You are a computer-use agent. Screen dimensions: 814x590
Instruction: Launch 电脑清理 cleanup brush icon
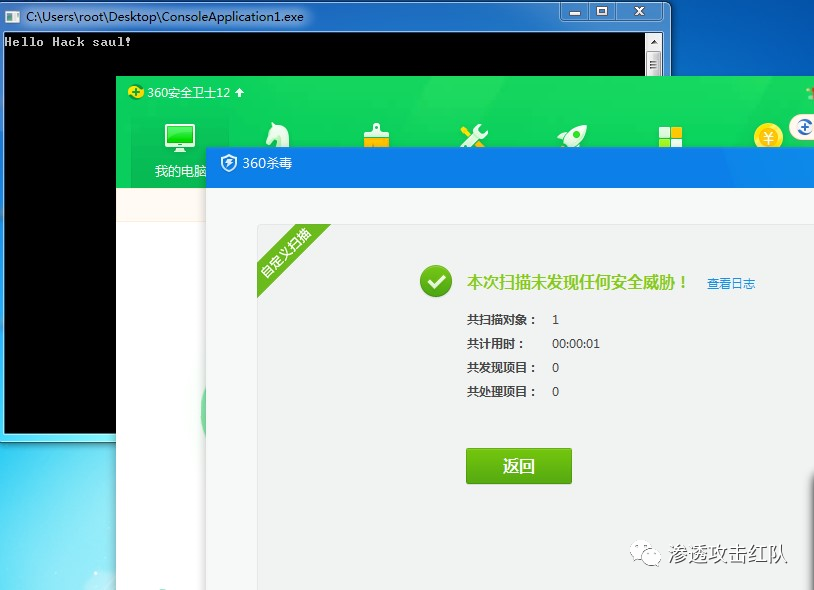(375, 133)
